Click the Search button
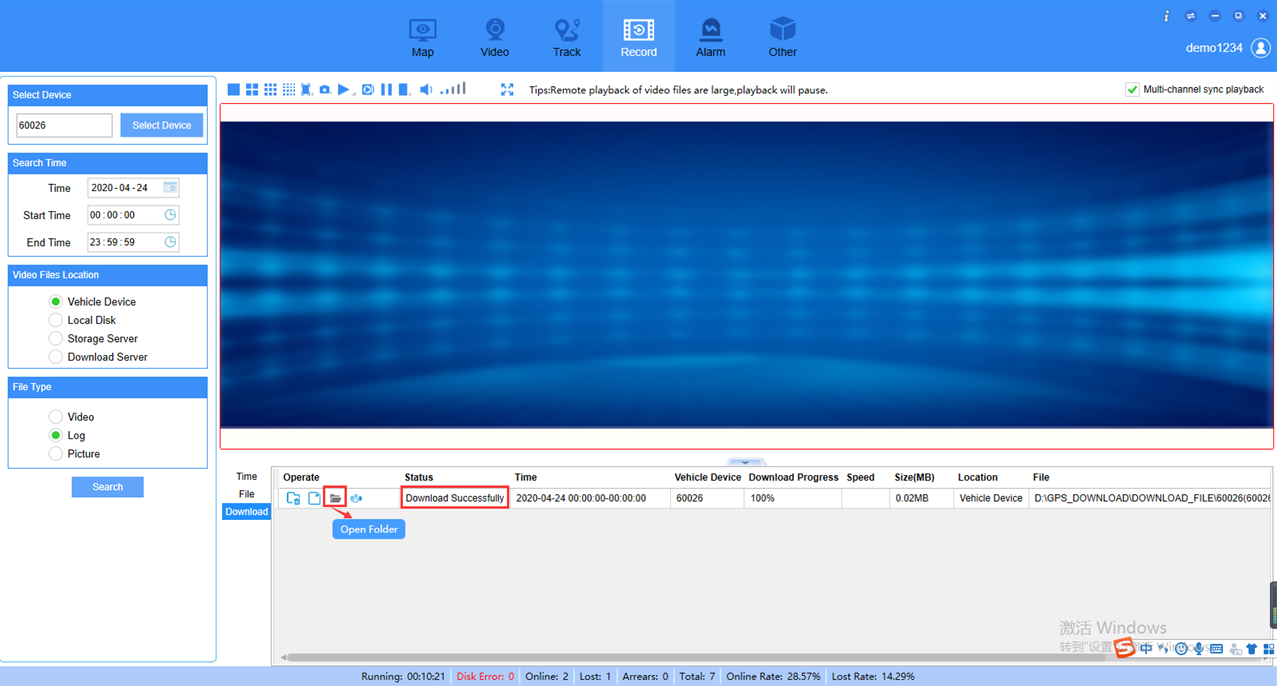The image size is (1277, 686). 108,487
